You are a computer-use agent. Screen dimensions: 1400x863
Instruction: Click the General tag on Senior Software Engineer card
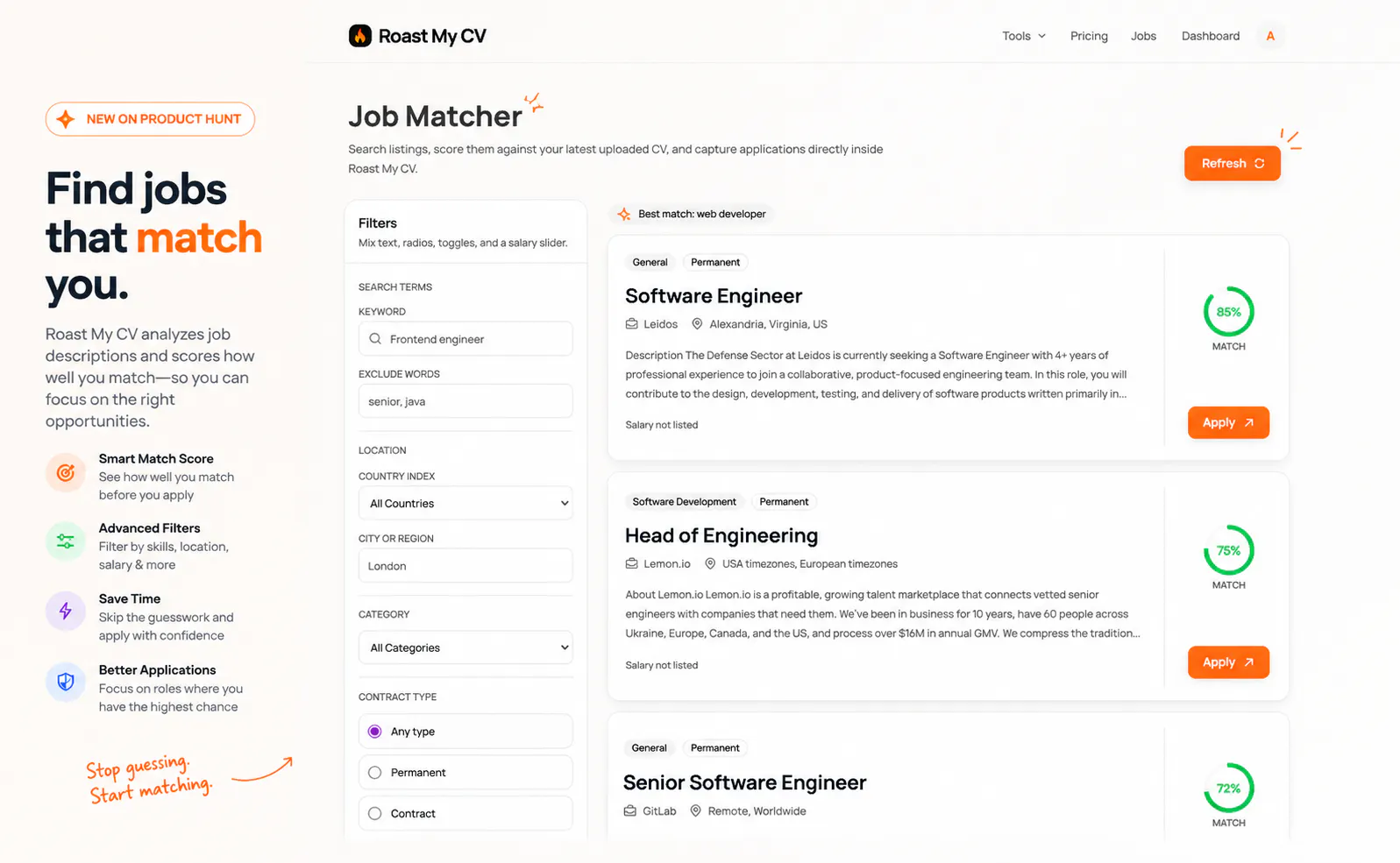tap(649, 748)
